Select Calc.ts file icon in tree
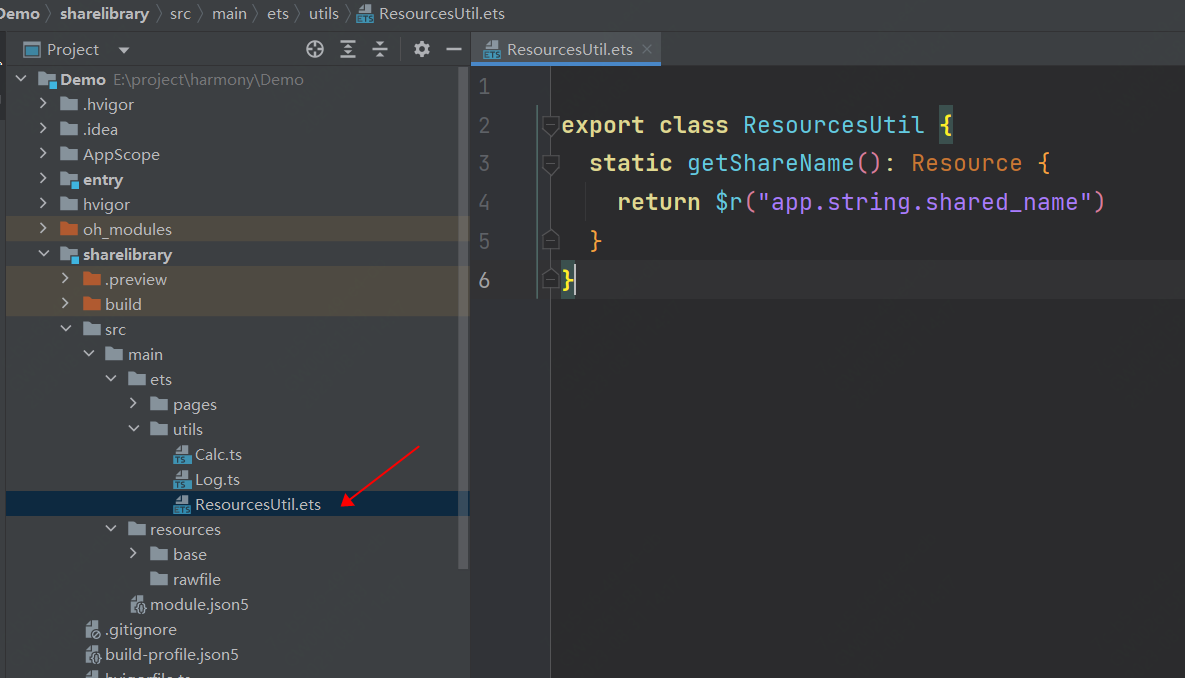The height and width of the screenshot is (678, 1185). [181, 454]
